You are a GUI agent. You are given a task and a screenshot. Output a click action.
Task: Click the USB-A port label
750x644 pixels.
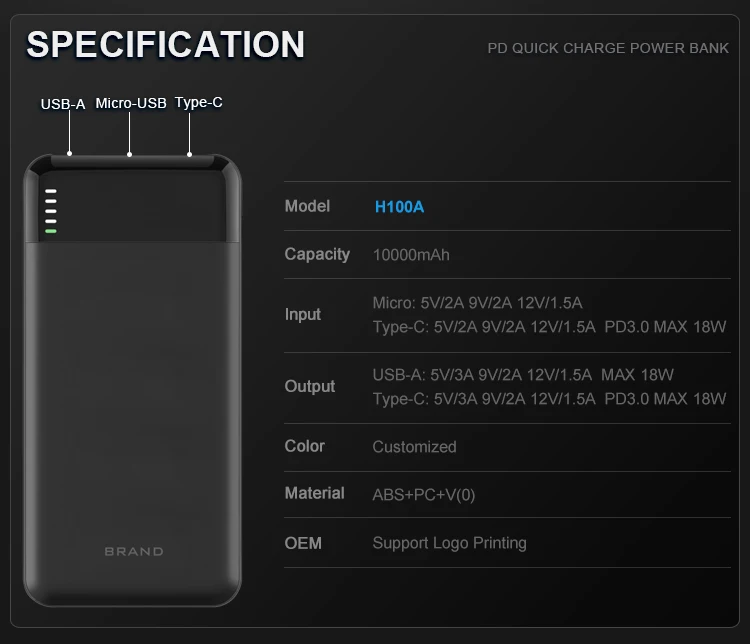pos(62,103)
